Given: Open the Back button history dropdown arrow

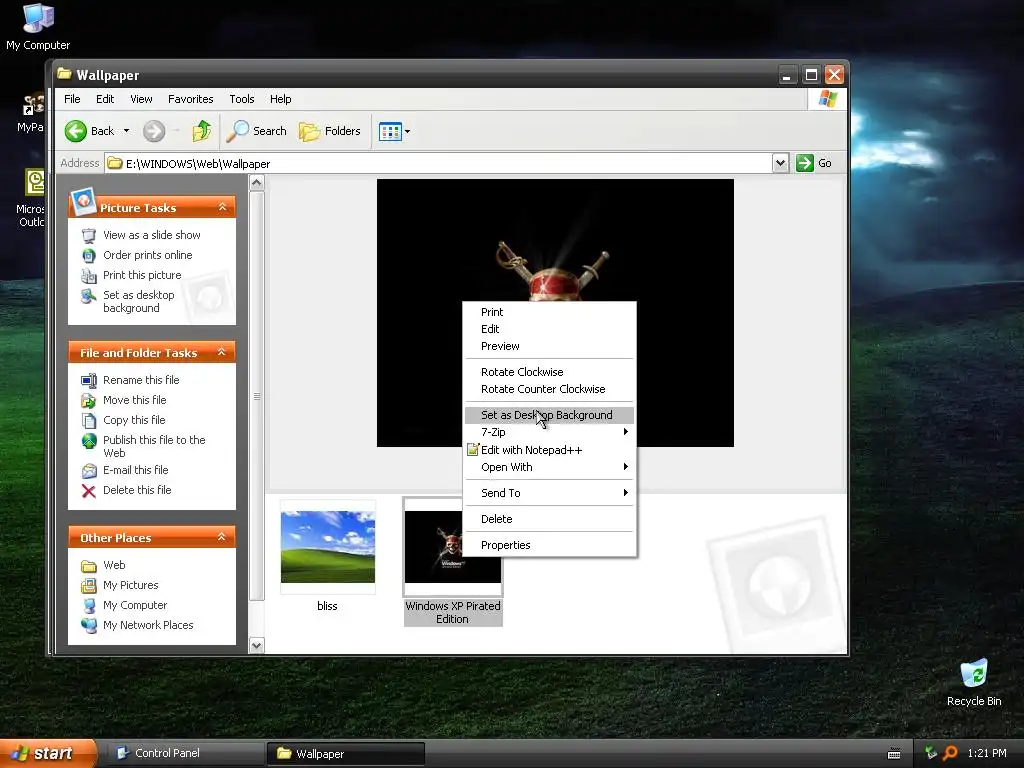Looking at the screenshot, I should (126, 131).
